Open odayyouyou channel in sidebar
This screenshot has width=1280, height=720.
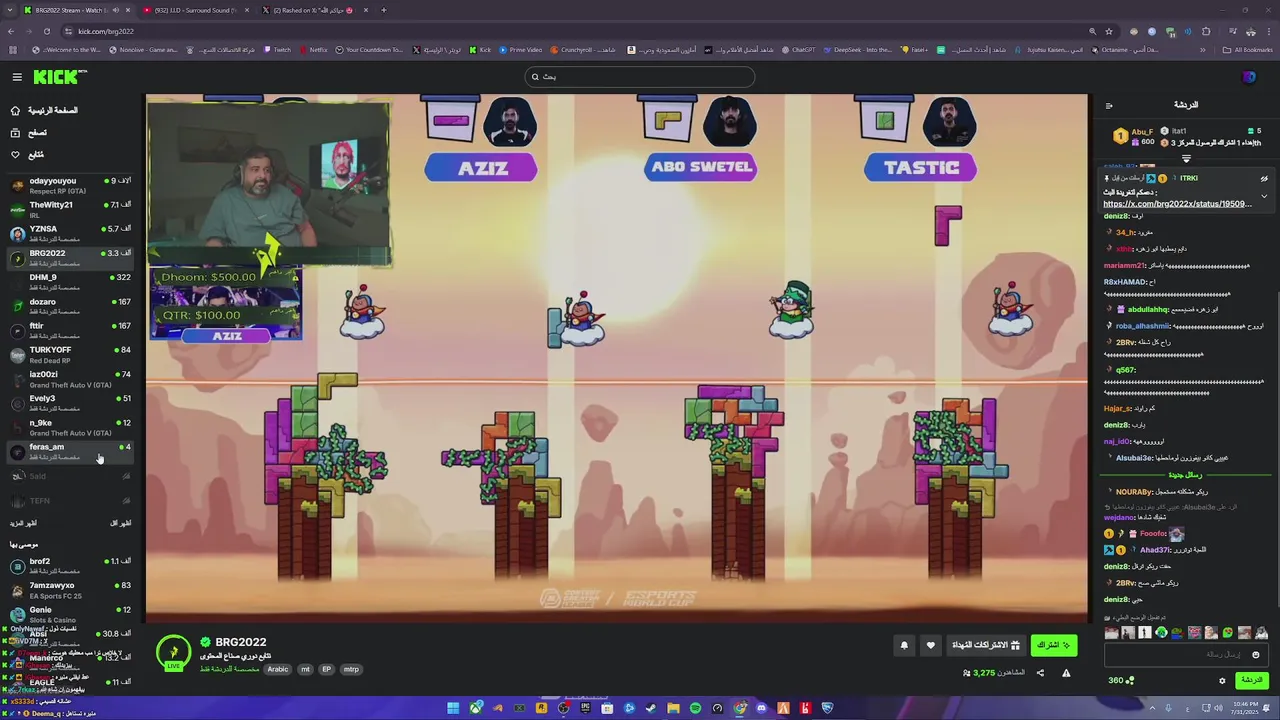tap(70, 185)
